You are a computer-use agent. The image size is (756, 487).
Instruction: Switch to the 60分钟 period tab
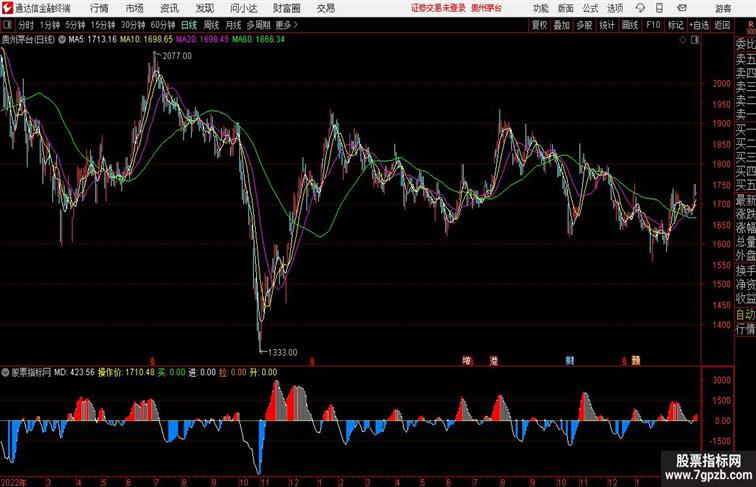pos(163,25)
